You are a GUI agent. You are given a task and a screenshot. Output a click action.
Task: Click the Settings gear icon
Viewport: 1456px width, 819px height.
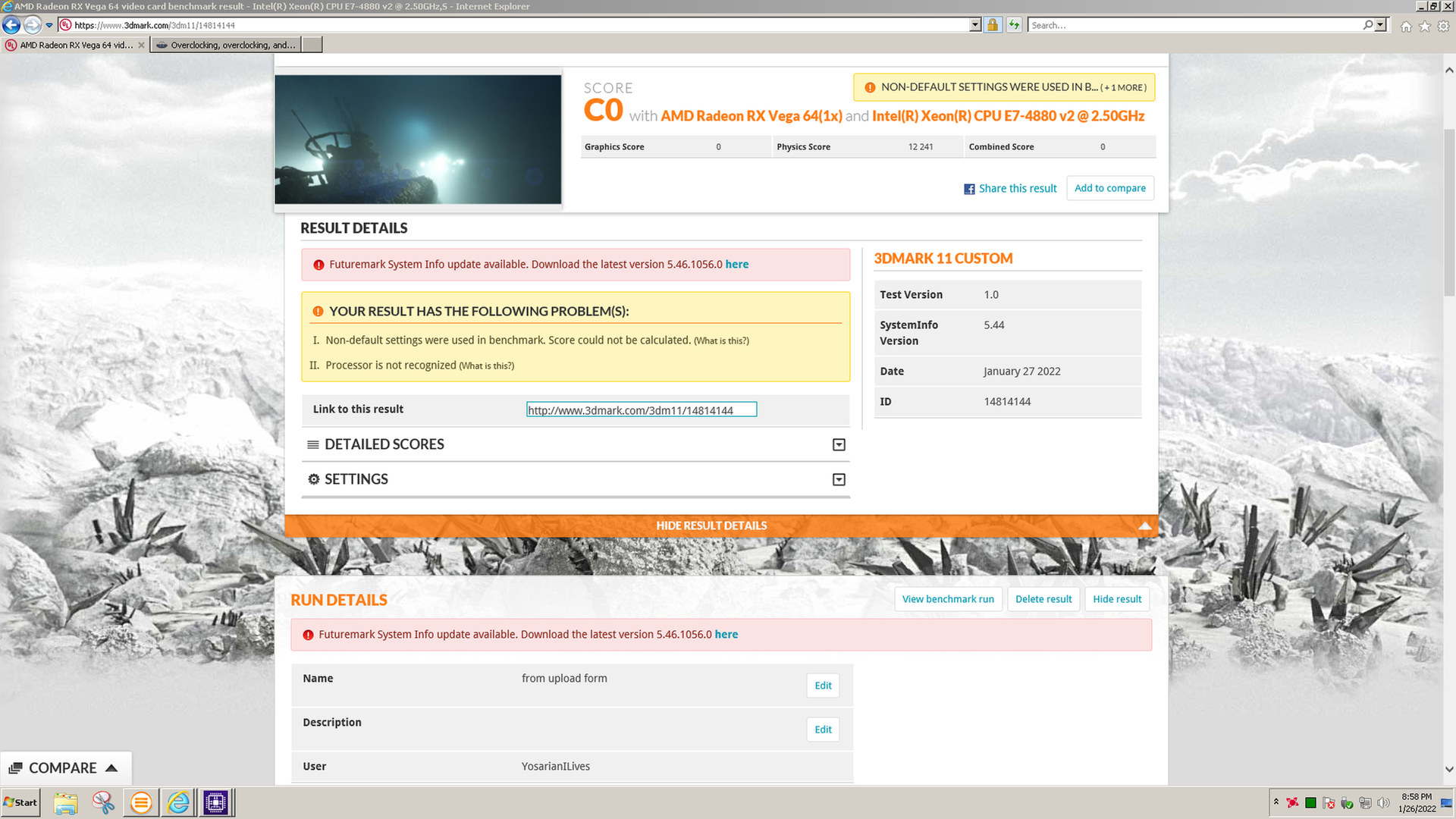pos(313,479)
